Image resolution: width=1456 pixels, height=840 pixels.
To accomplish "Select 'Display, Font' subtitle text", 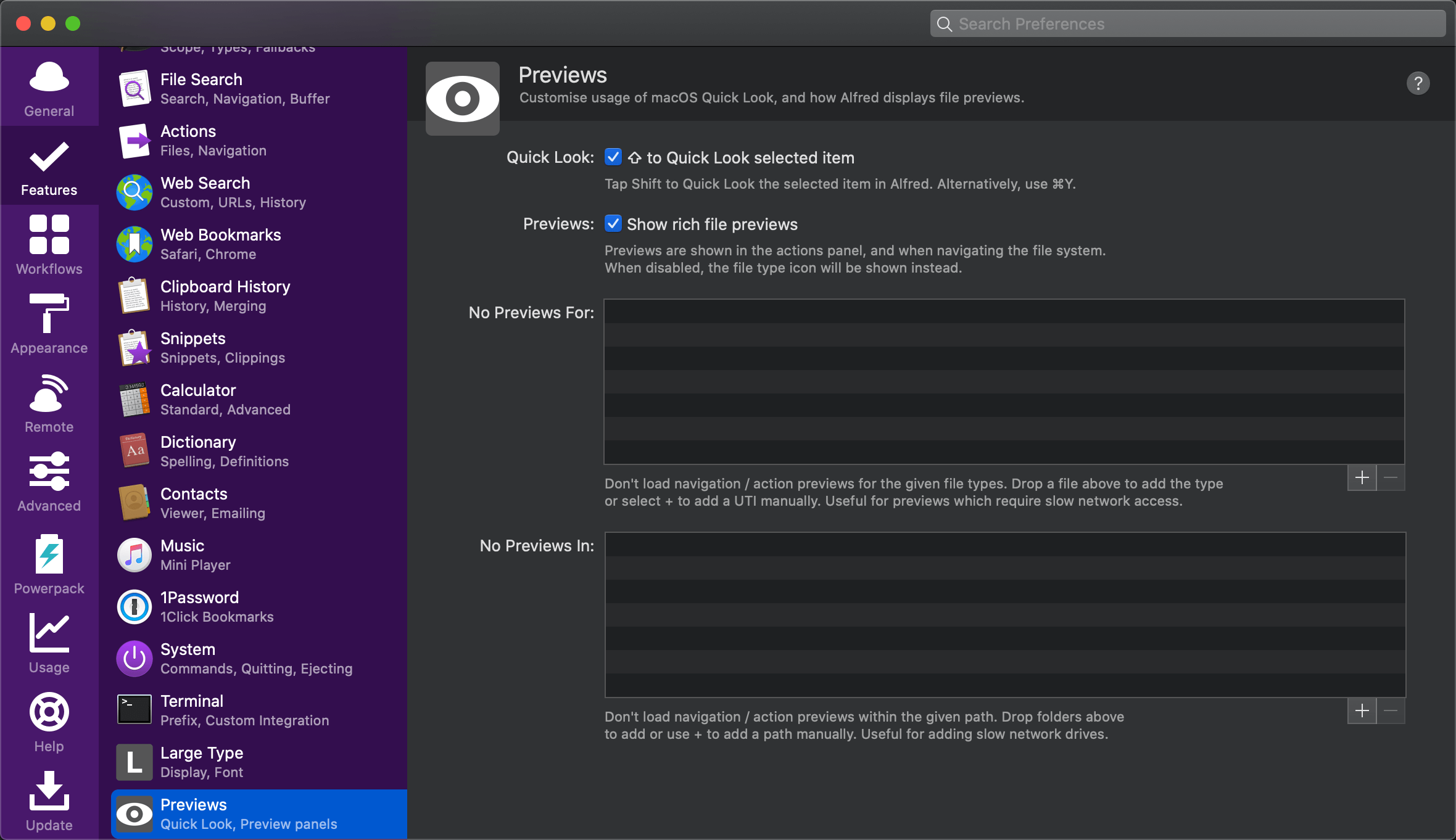I will tap(202, 773).
